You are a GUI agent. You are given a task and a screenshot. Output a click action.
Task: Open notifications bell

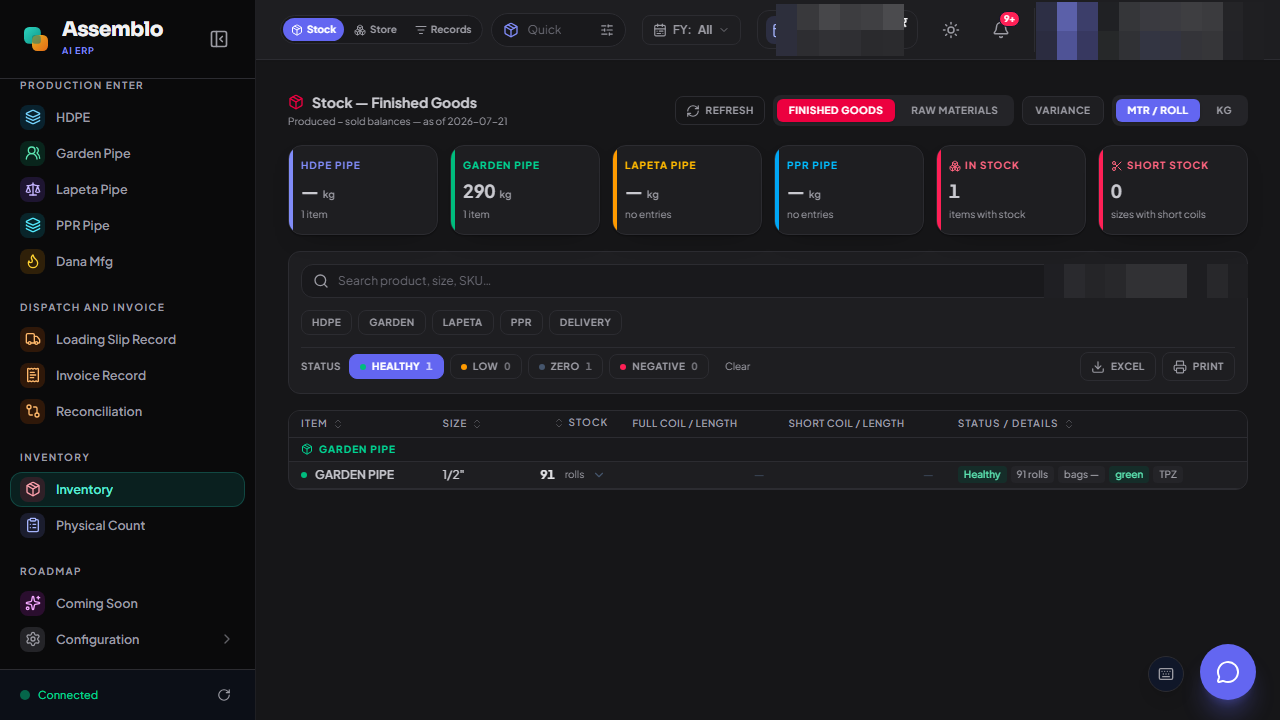point(1001,30)
